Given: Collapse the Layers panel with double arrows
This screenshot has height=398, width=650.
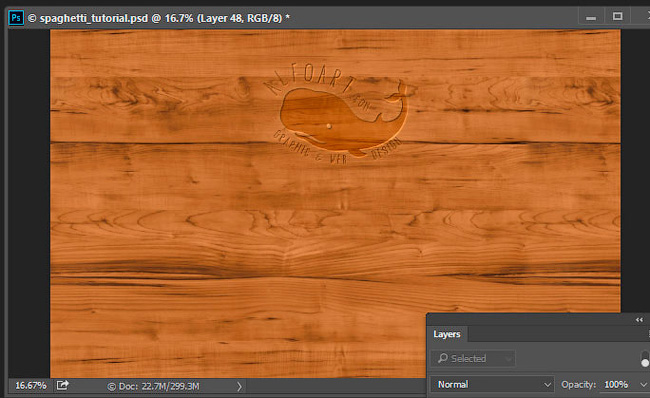Looking at the screenshot, I should [x=639, y=320].
